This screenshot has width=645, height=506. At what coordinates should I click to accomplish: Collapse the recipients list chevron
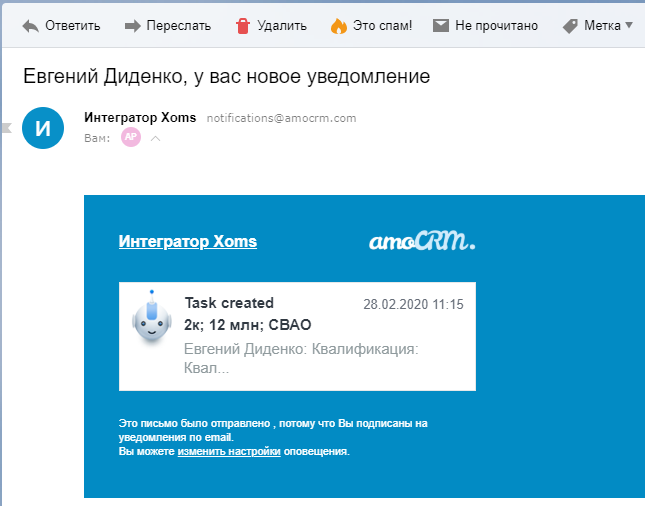(x=155, y=138)
